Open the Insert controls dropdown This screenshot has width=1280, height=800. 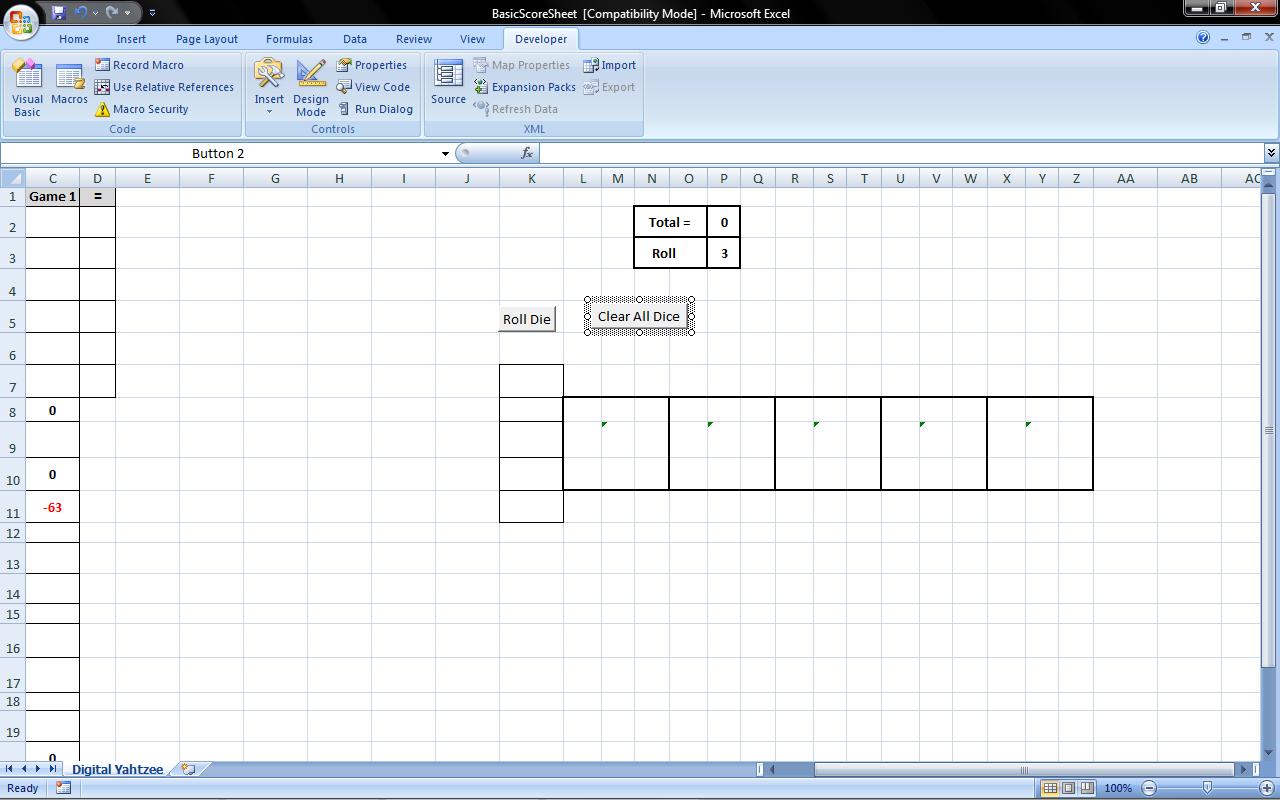click(269, 88)
